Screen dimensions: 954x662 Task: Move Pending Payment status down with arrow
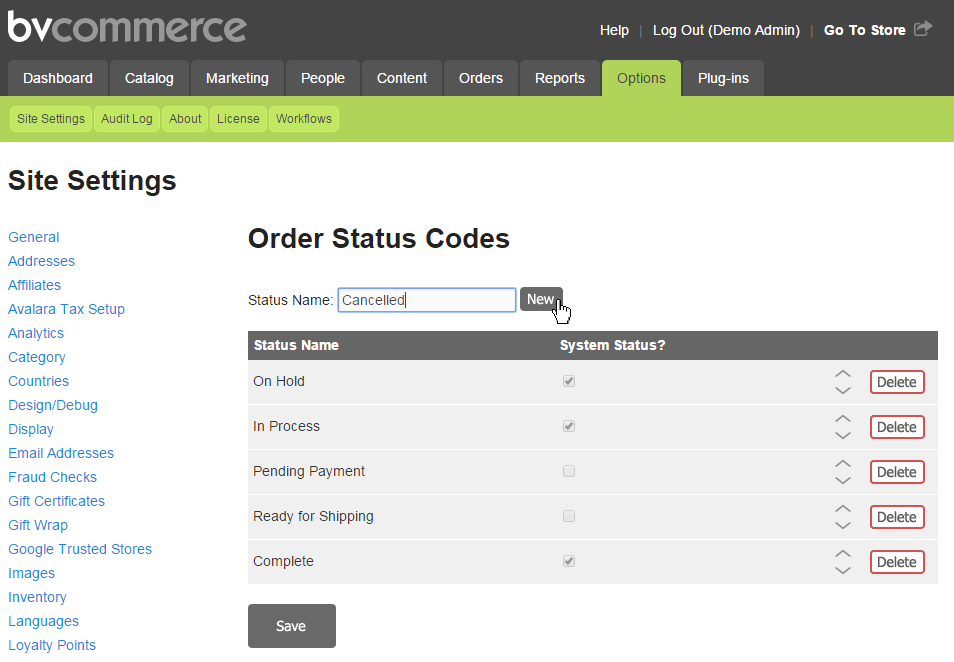[x=843, y=480]
